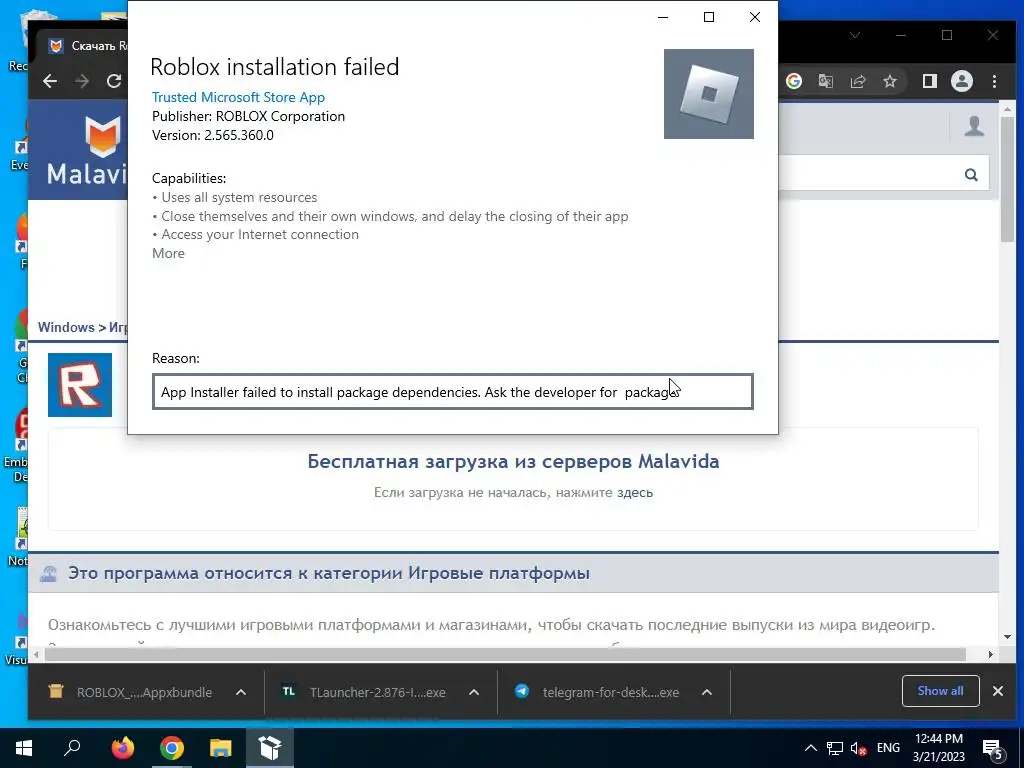Click Malavida search magnifier button
1024x768 pixels.
click(971, 174)
